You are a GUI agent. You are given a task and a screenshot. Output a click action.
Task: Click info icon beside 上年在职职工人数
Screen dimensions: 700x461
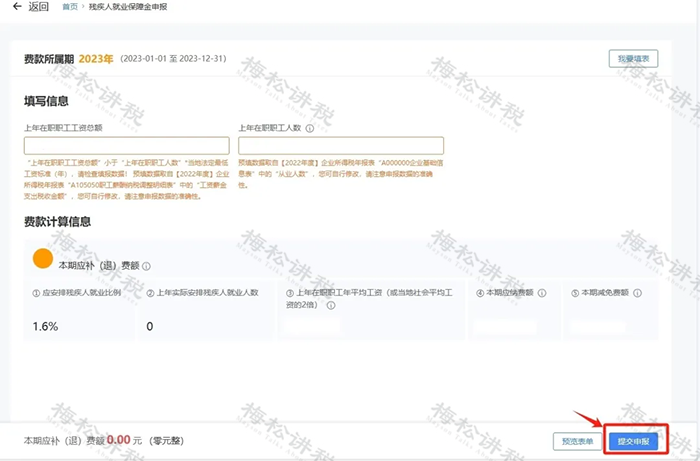309,129
